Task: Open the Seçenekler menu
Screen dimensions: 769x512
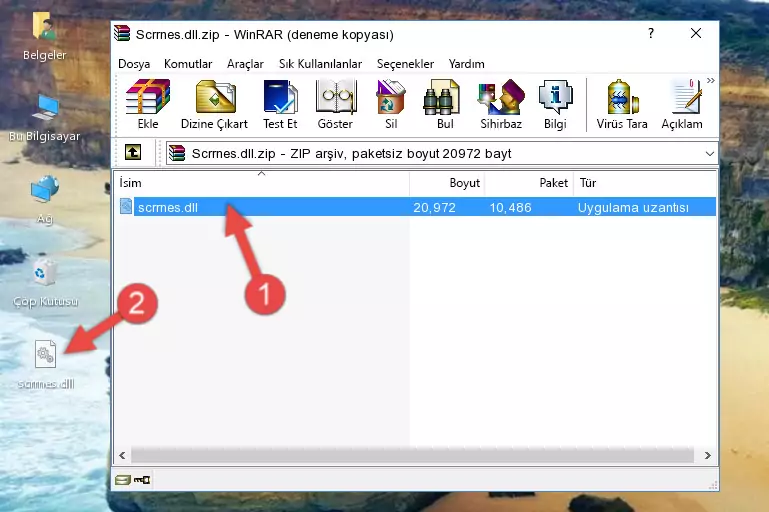Action: click(405, 64)
